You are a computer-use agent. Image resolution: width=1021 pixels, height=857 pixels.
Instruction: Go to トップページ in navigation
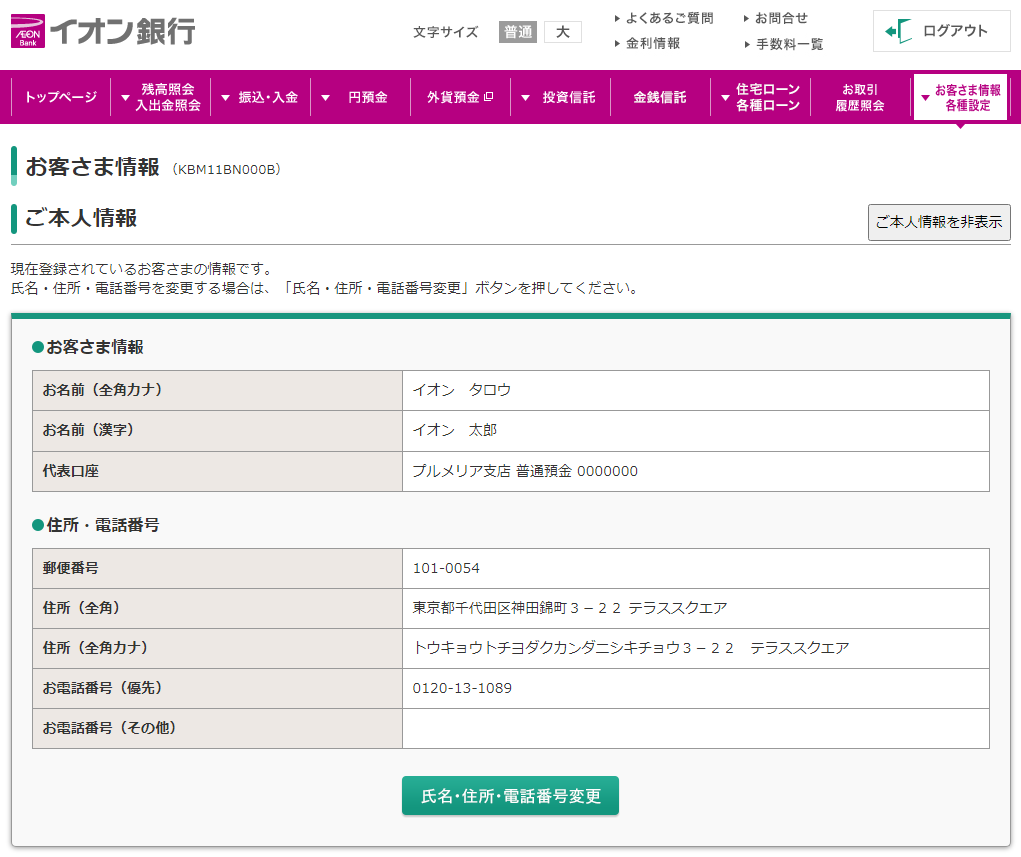[x=60, y=97]
